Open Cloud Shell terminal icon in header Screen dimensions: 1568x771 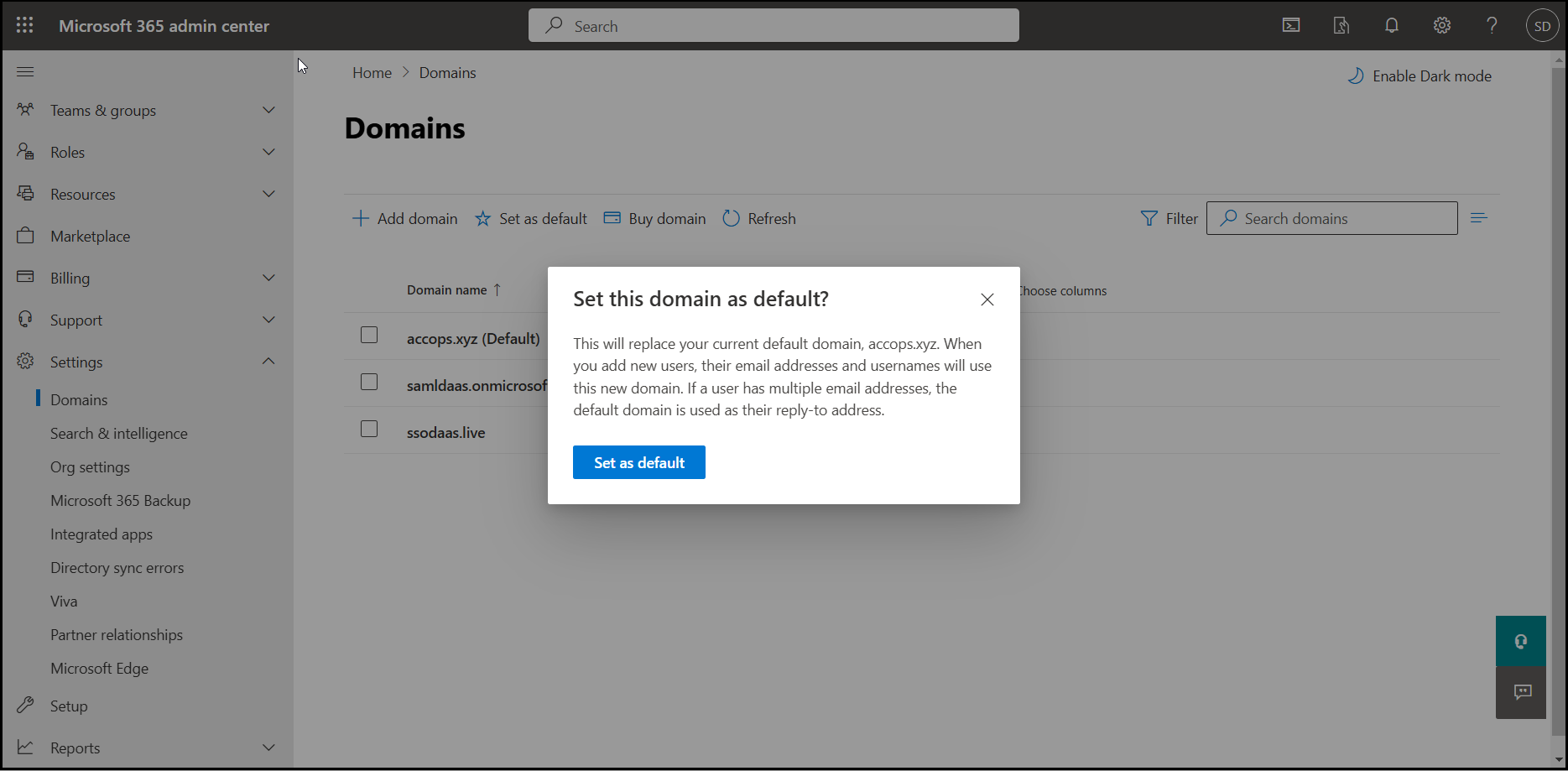(1291, 25)
